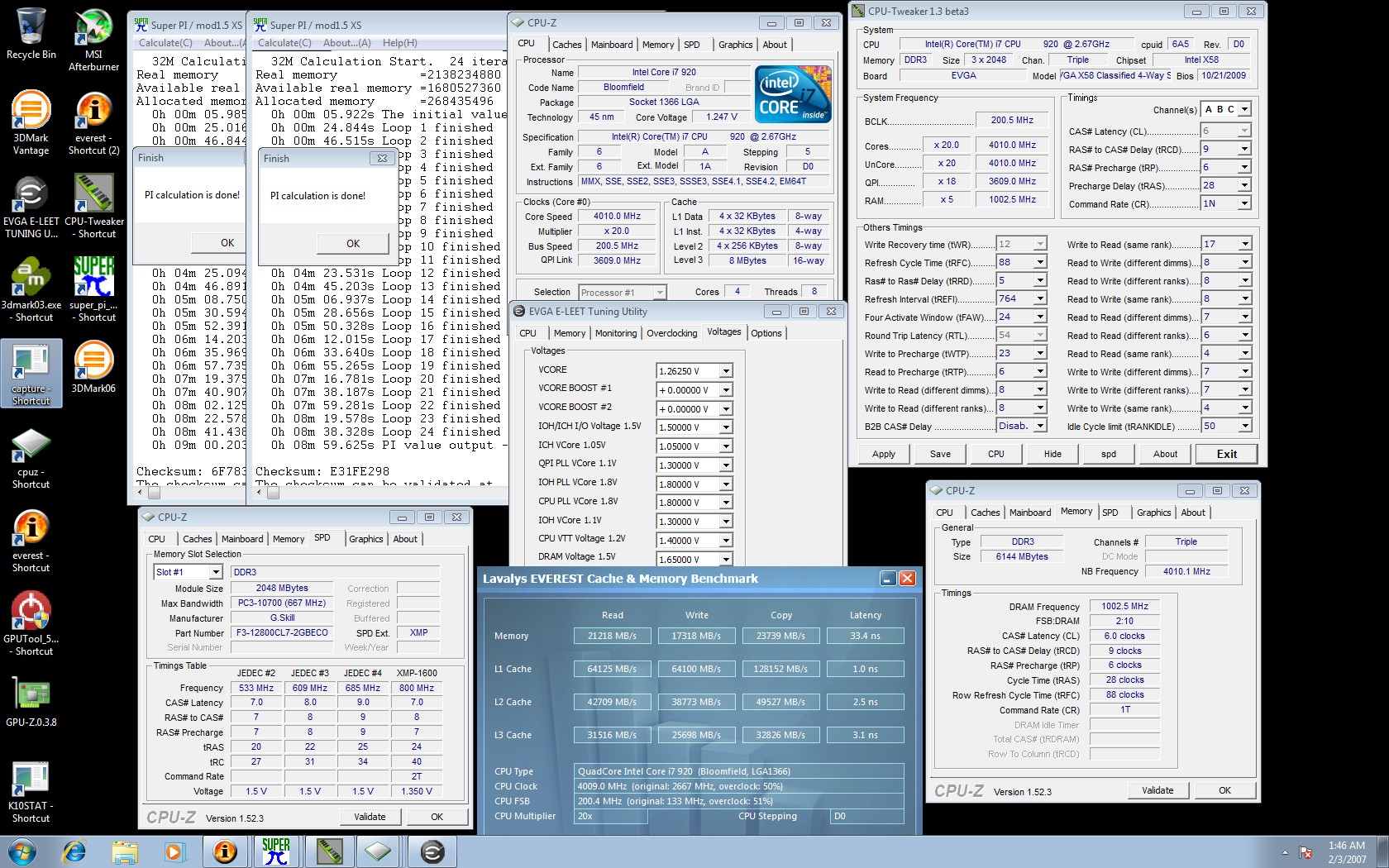This screenshot has width=1389, height=868.
Task: Launch MSI Afterburner desktop shortcut
Action: coord(93,40)
